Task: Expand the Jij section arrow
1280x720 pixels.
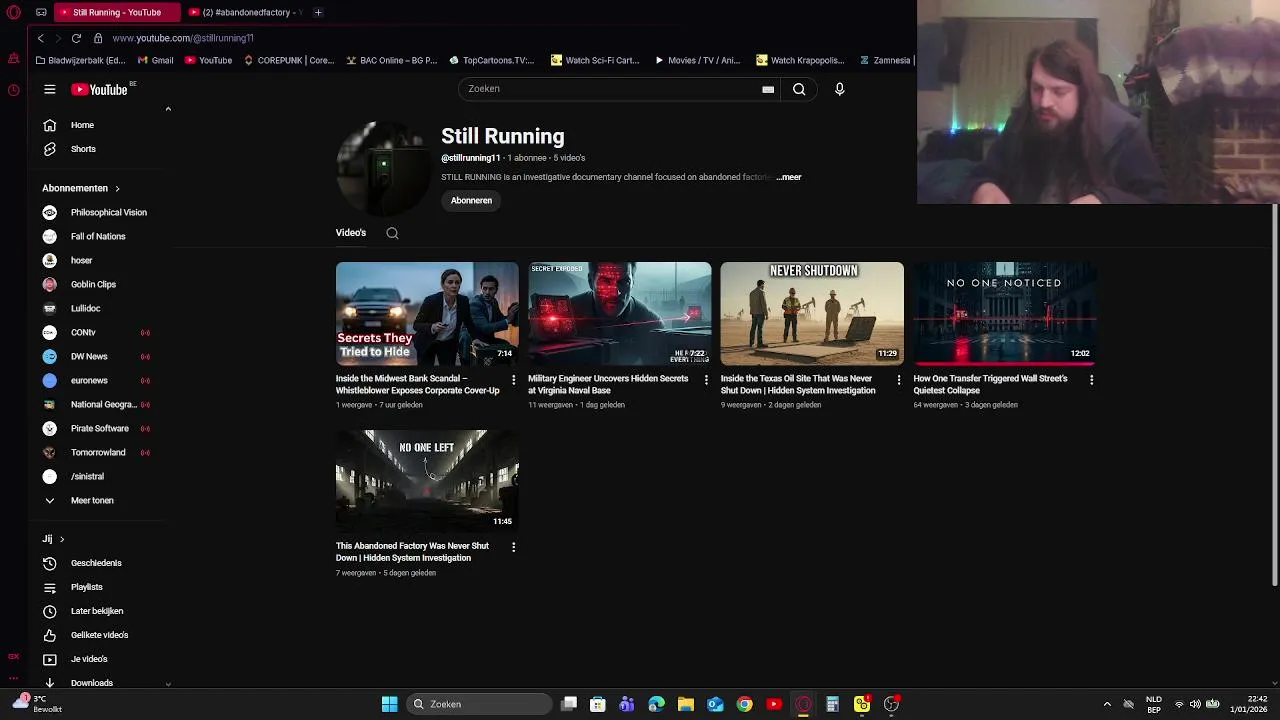Action: [x=62, y=539]
